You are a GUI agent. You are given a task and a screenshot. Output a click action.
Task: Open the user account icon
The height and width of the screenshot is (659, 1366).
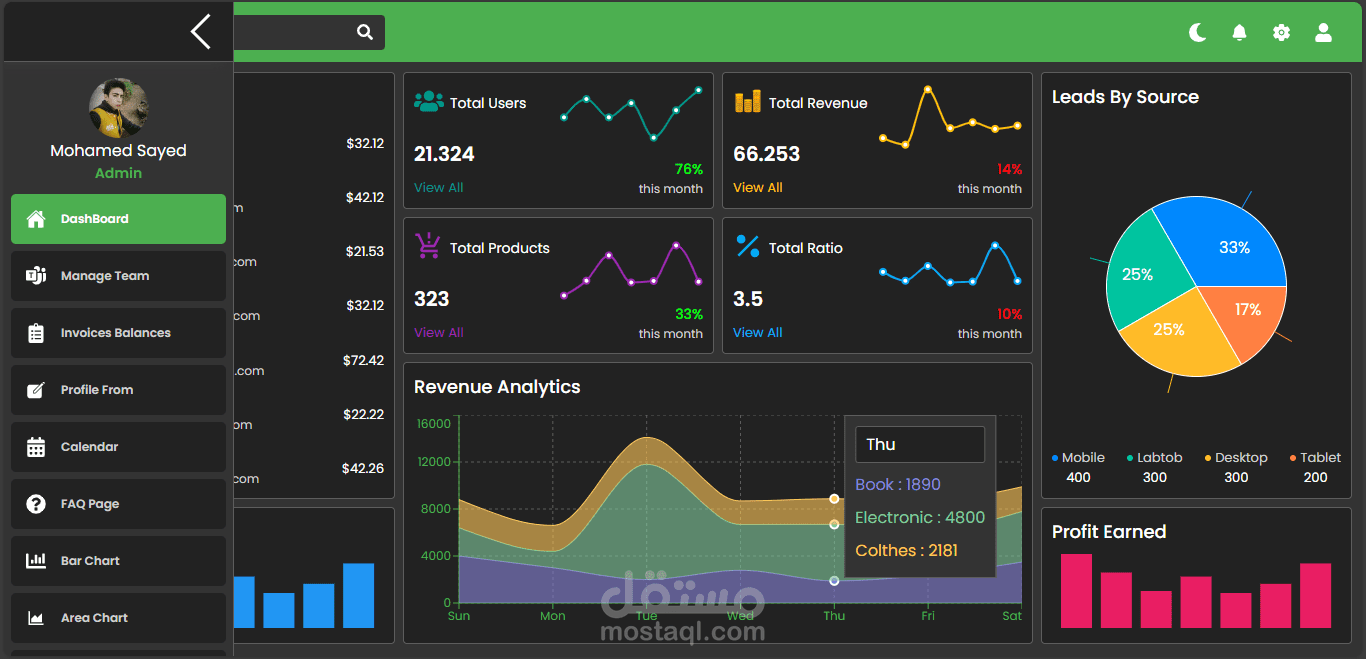[1323, 33]
